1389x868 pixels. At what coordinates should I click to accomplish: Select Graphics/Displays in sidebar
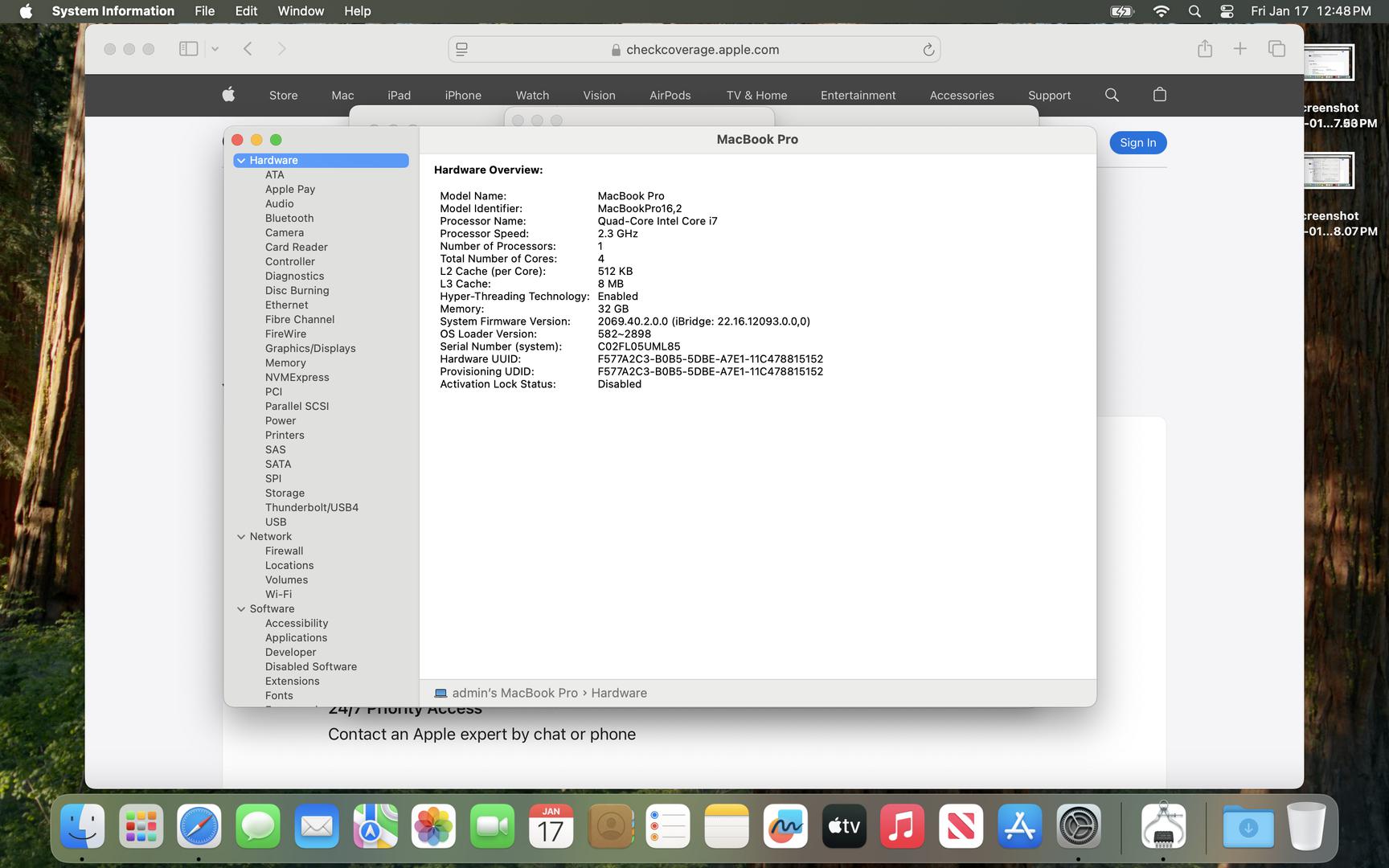(x=310, y=349)
